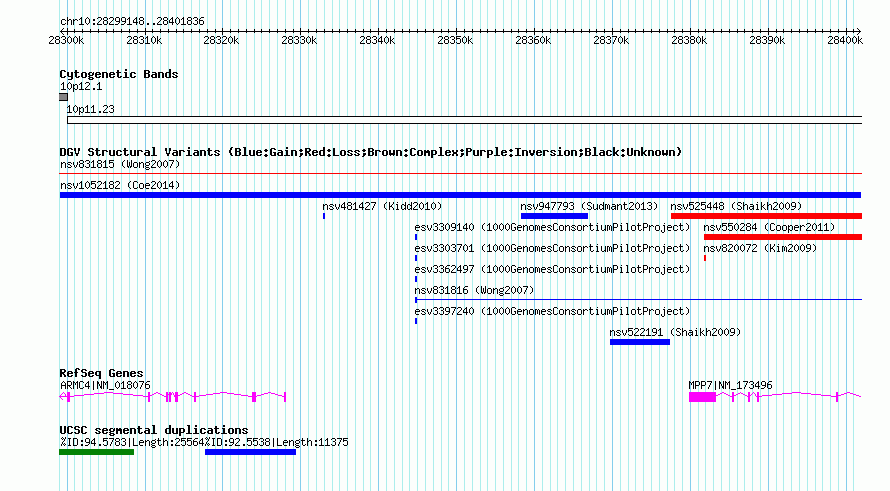Select the red nsv525448 loss bar

(766, 216)
